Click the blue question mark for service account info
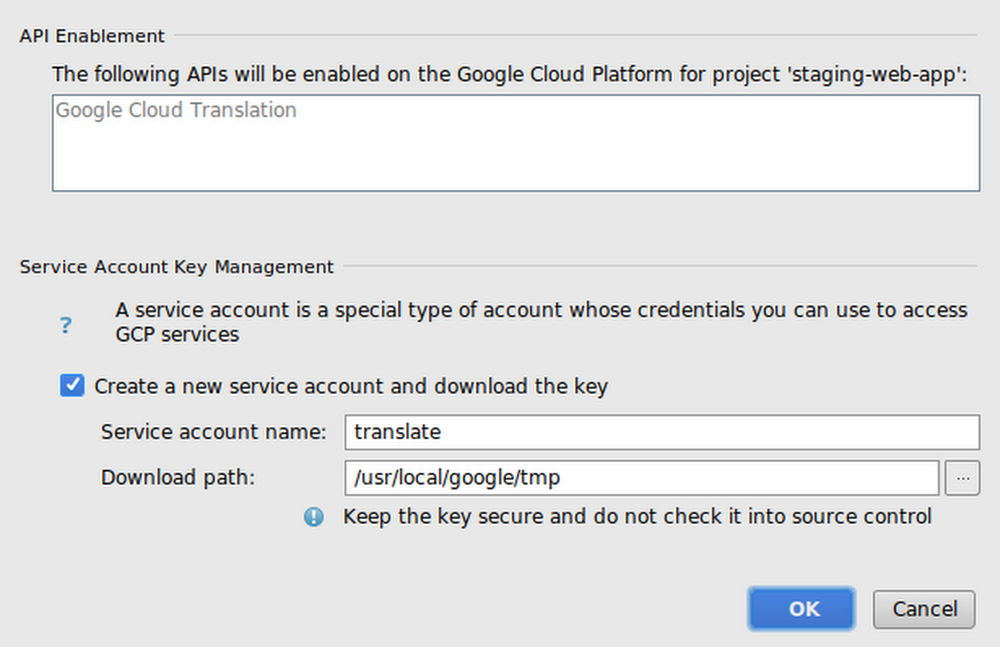 pos(65,325)
